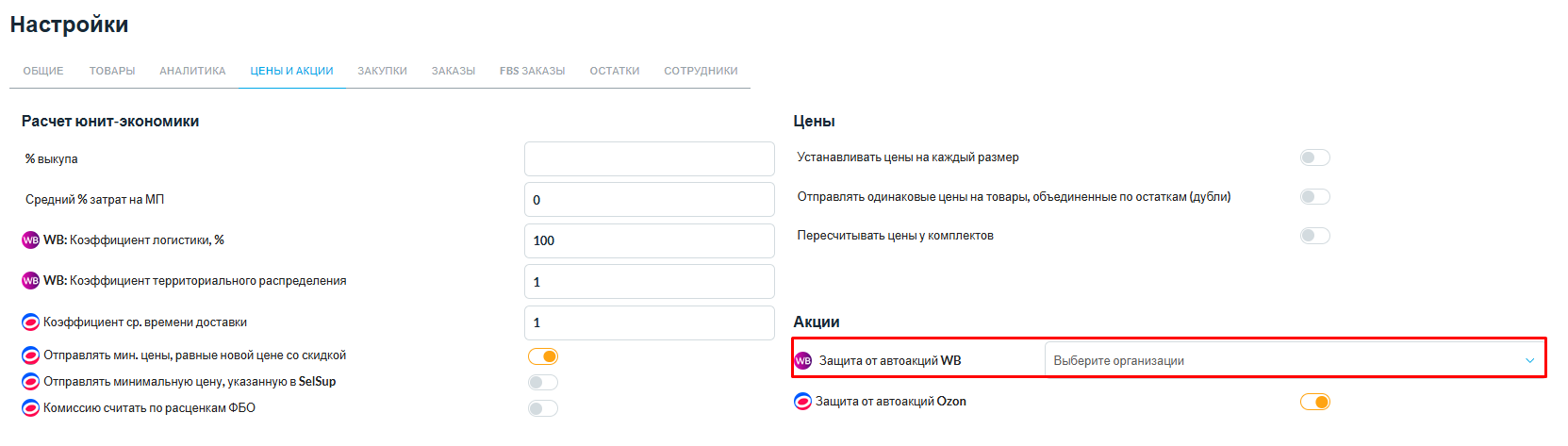Click Ozon icon beside Комиссию считать по ФБО
This screenshot has height=446, width=1568.
click(30, 408)
